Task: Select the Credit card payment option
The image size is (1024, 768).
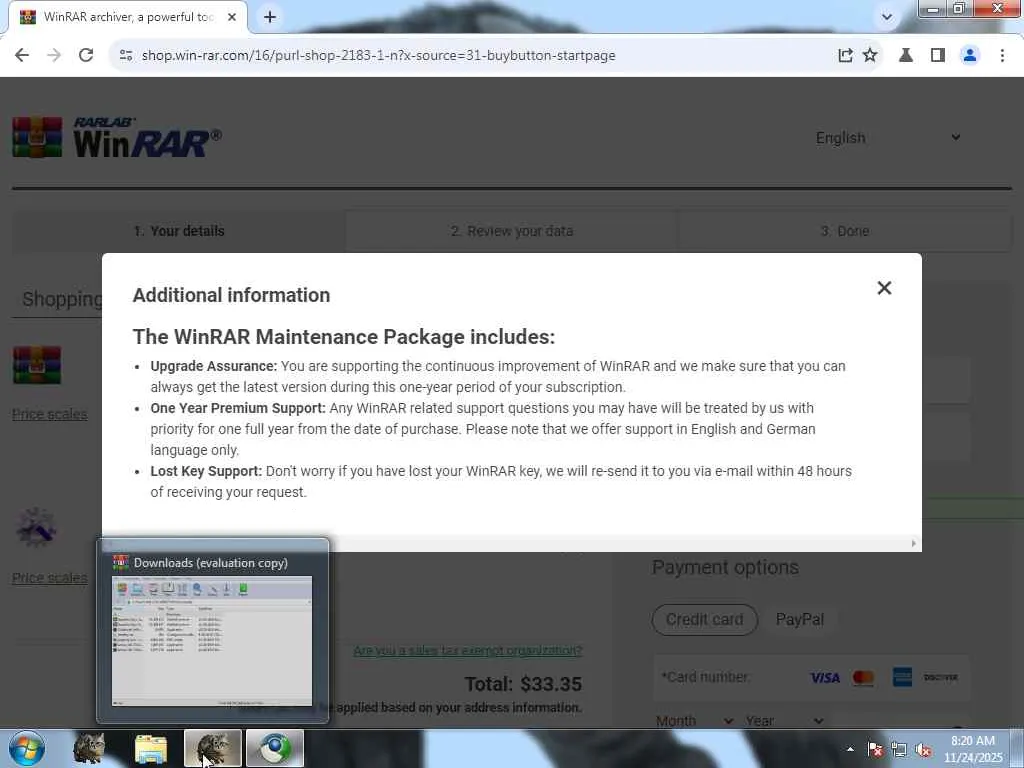Action: [705, 619]
